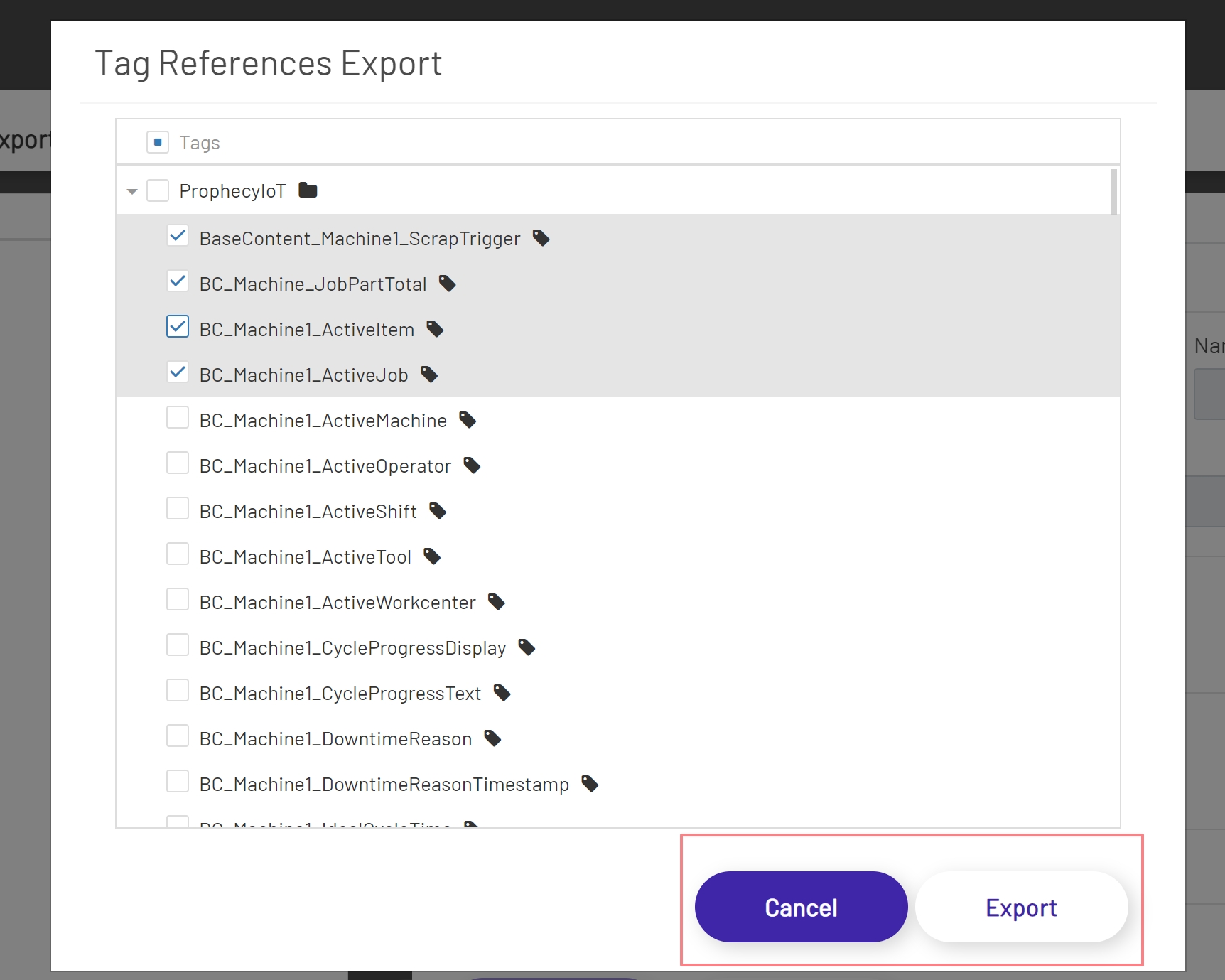Click the tag icon beside BC_Machine1_CycleProgressDisplay
1225x980 pixels.
click(526, 647)
